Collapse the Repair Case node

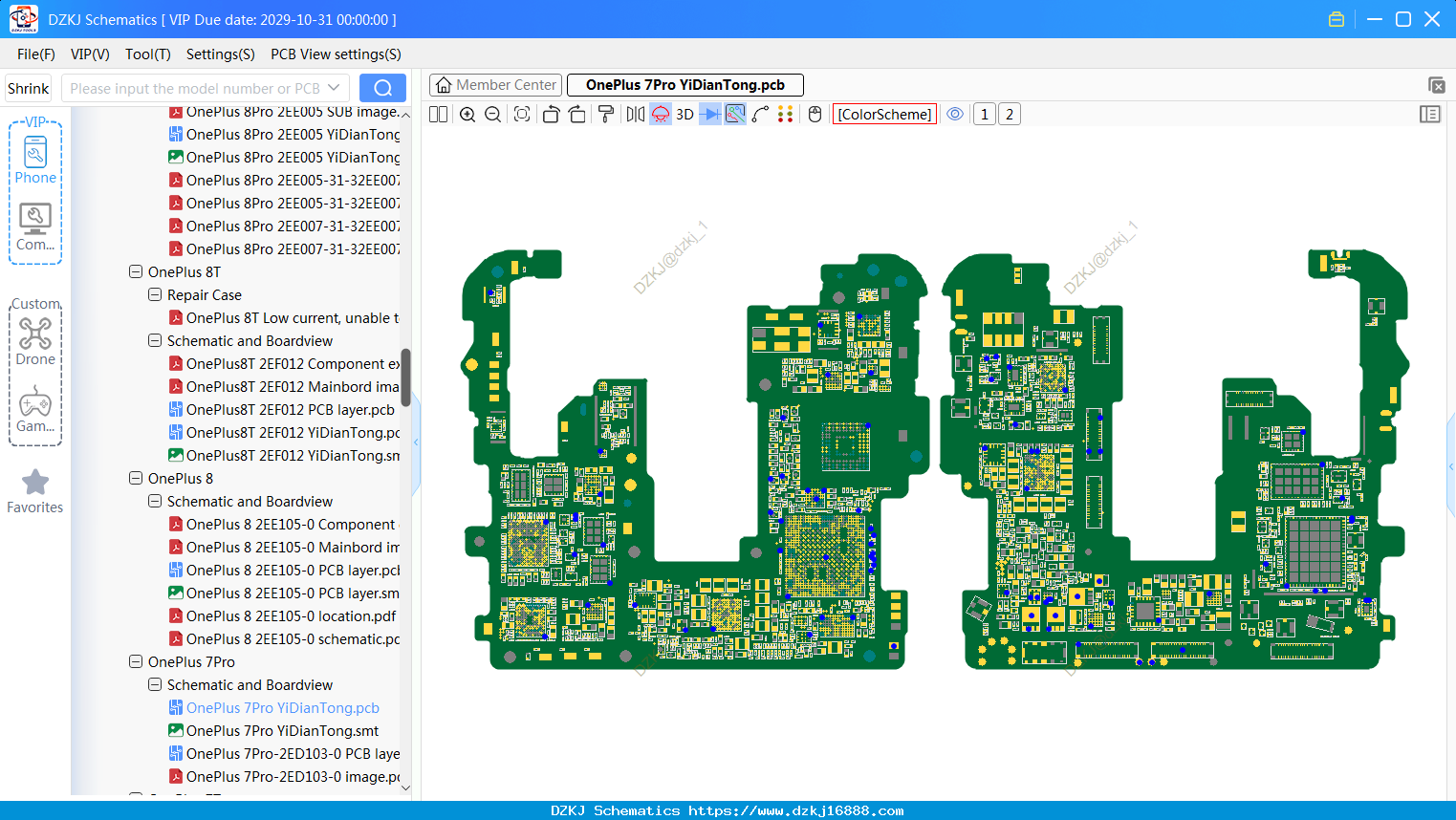point(155,294)
